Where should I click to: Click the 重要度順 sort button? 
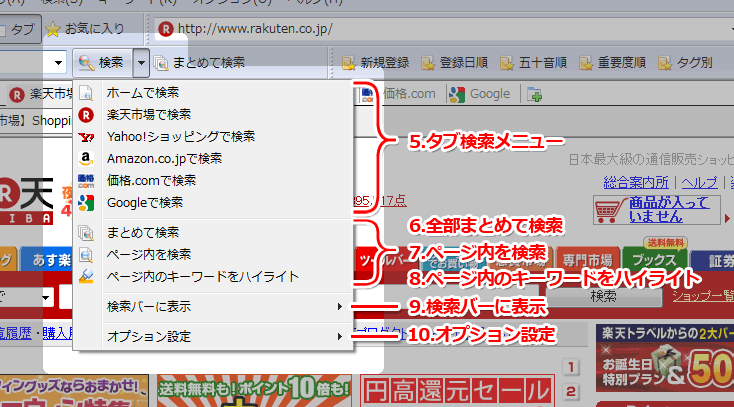click(613, 63)
